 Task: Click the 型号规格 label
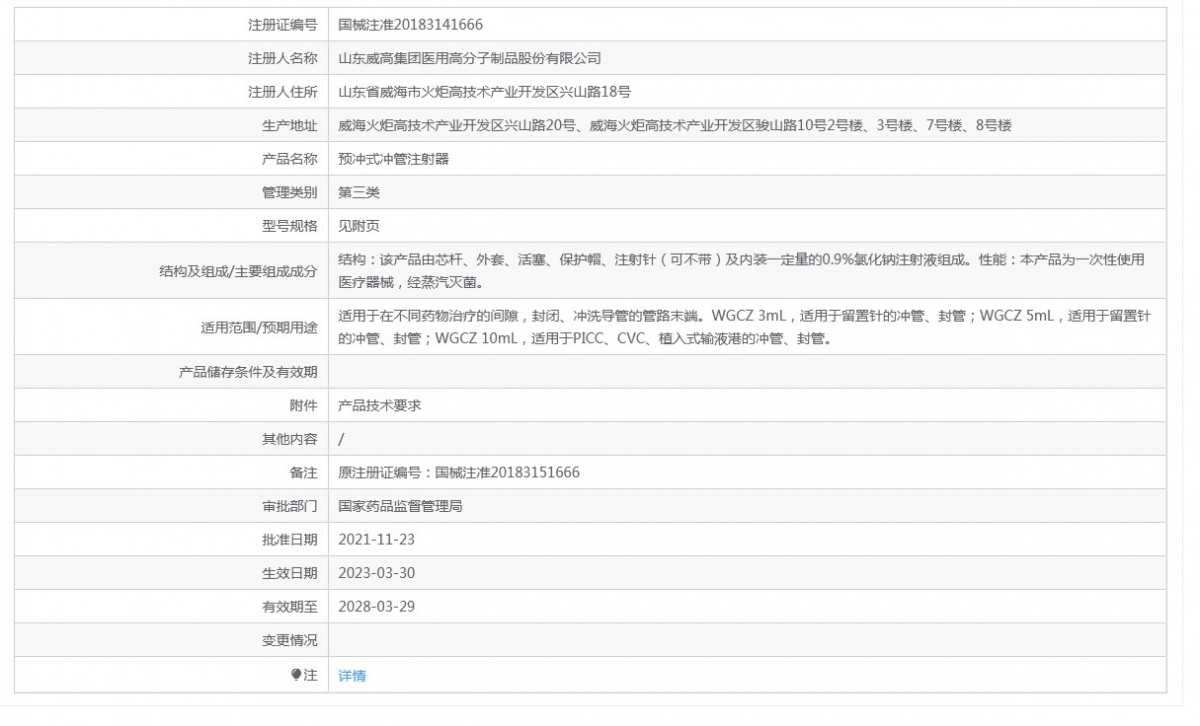click(x=290, y=226)
